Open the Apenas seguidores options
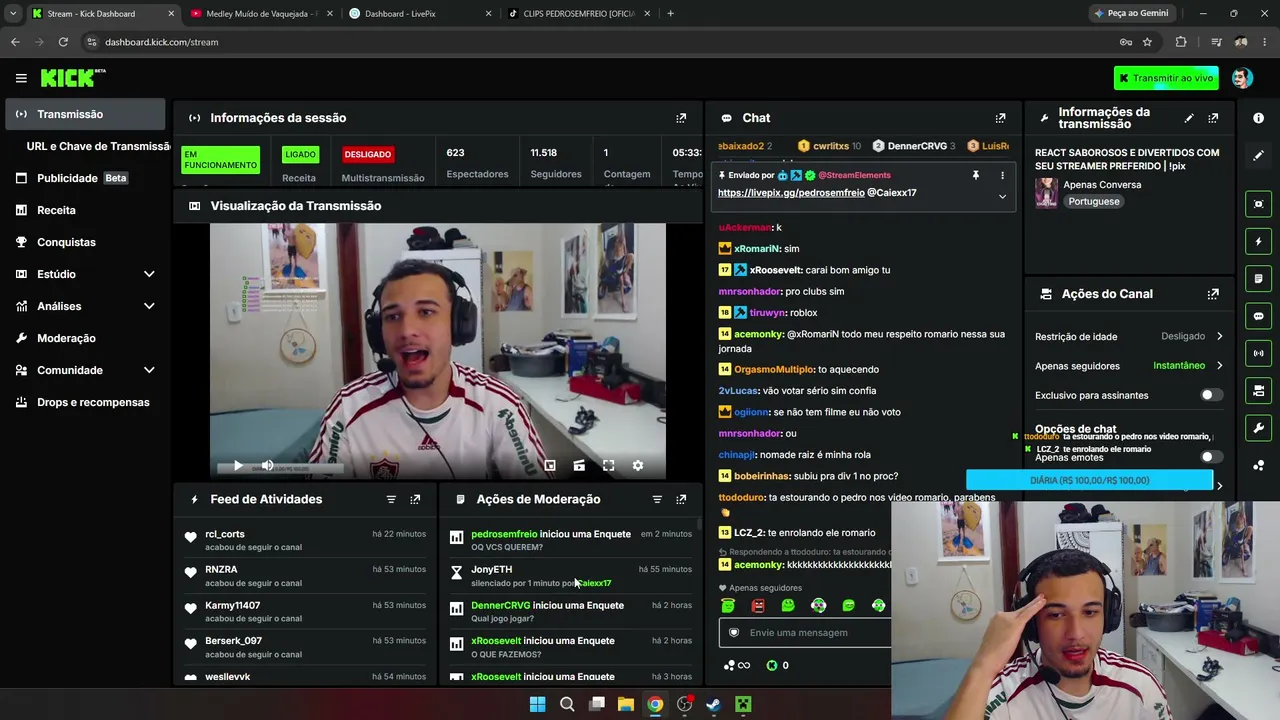This screenshot has height=720, width=1280. point(1128,366)
